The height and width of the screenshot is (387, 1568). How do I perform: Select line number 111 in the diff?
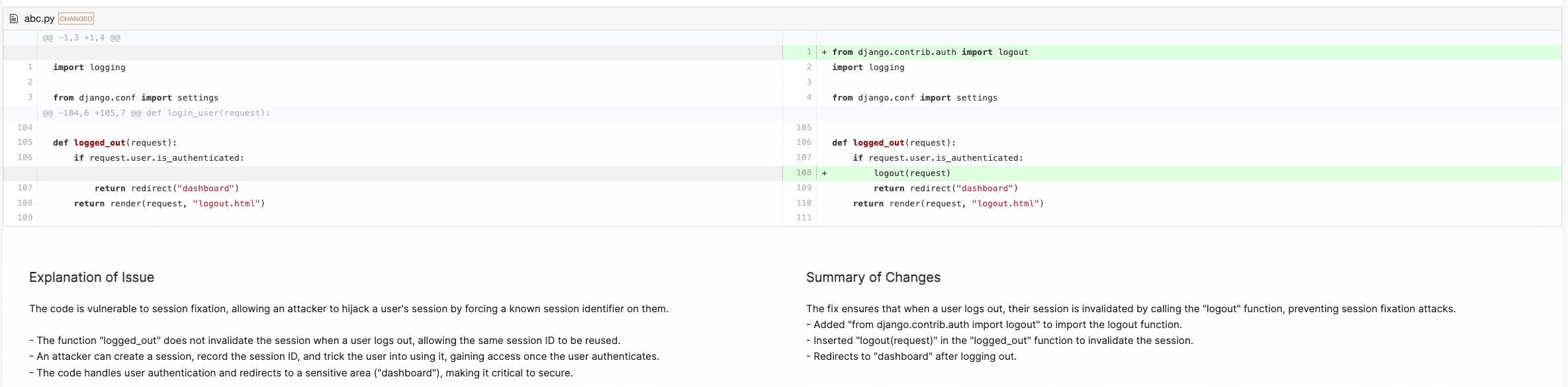click(x=804, y=218)
